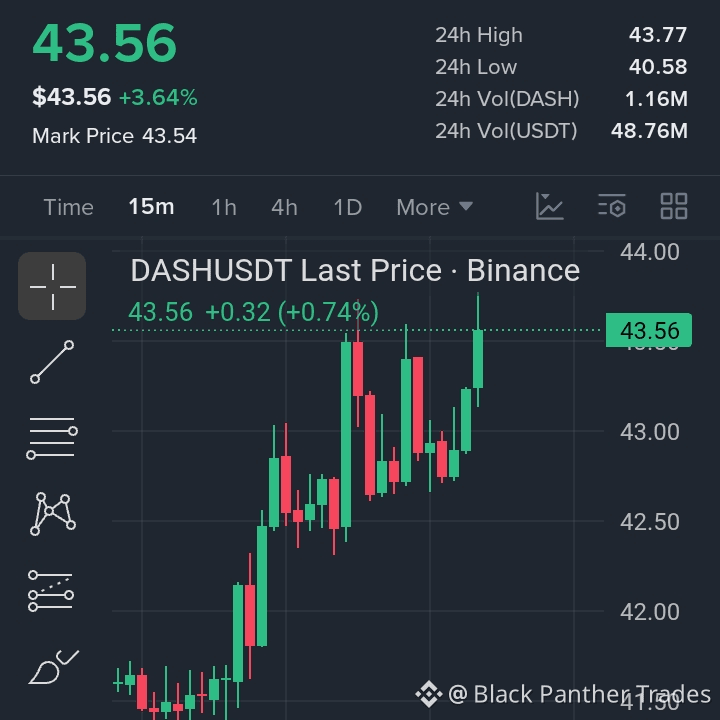Open chart settings icon

[612, 206]
